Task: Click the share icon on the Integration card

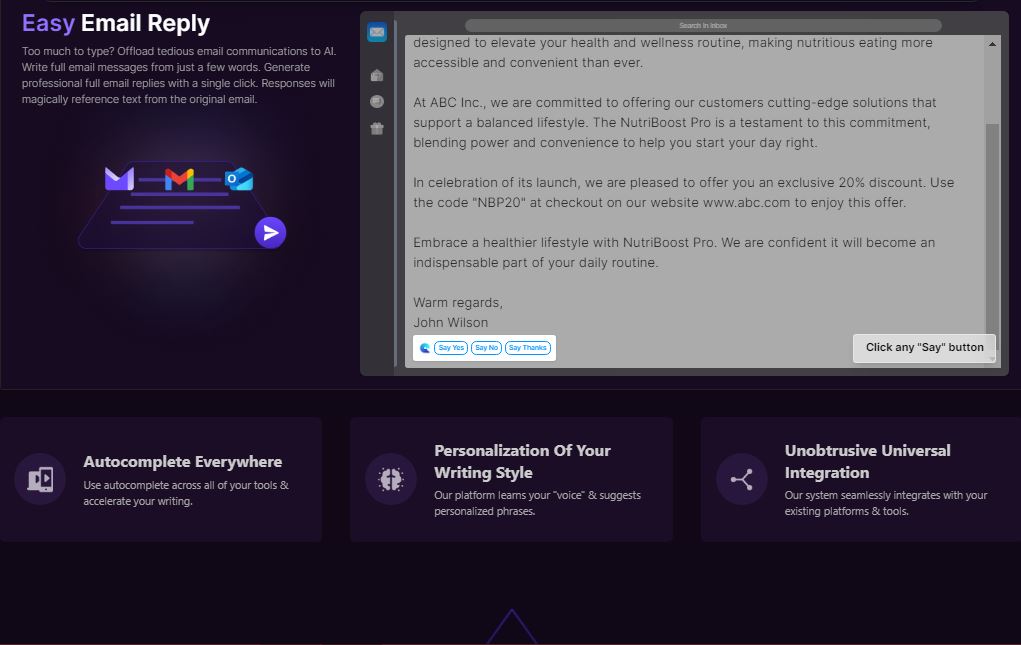Action: coord(740,479)
